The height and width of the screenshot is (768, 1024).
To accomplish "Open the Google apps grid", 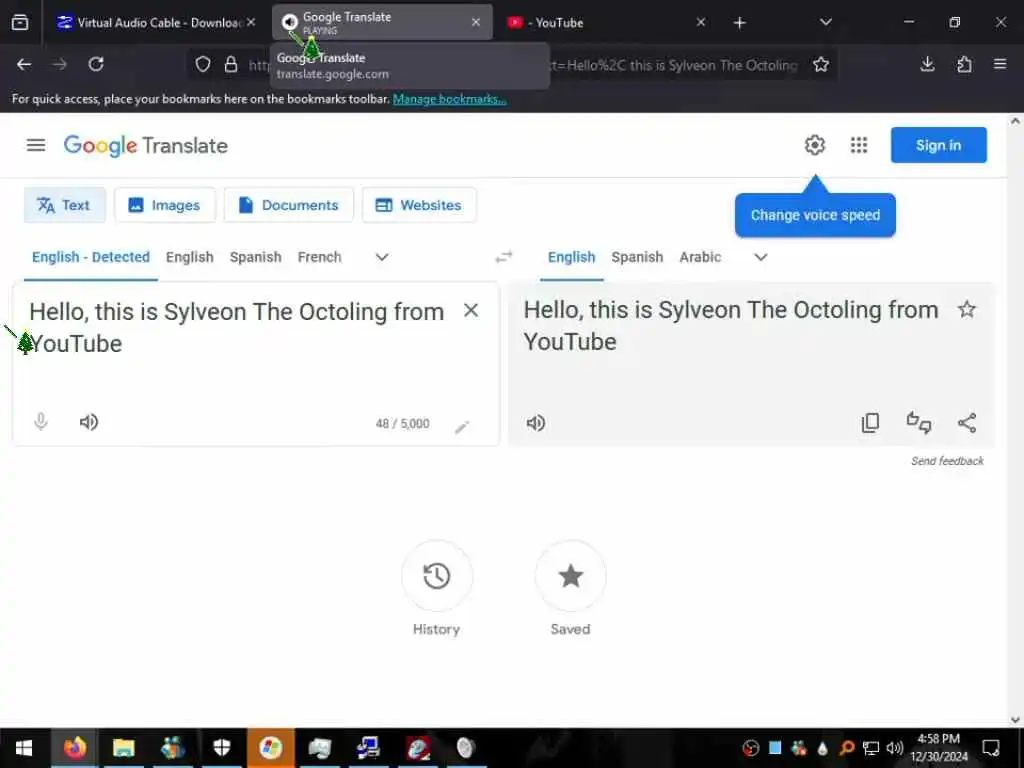I will [859, 145].
